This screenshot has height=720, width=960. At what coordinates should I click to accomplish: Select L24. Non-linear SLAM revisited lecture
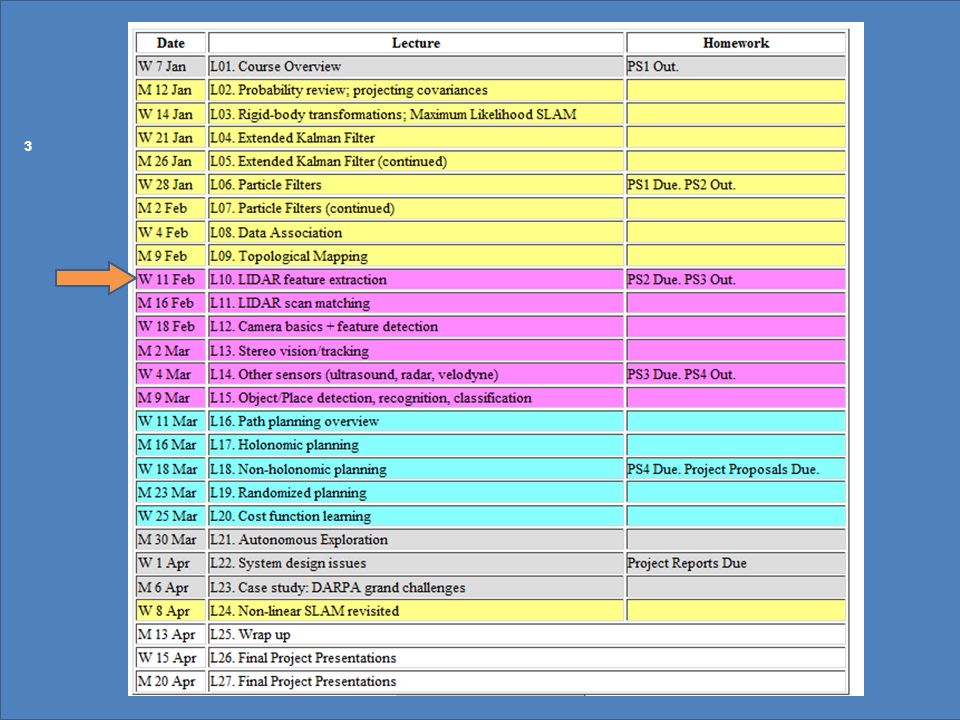(x=416, y=611)
